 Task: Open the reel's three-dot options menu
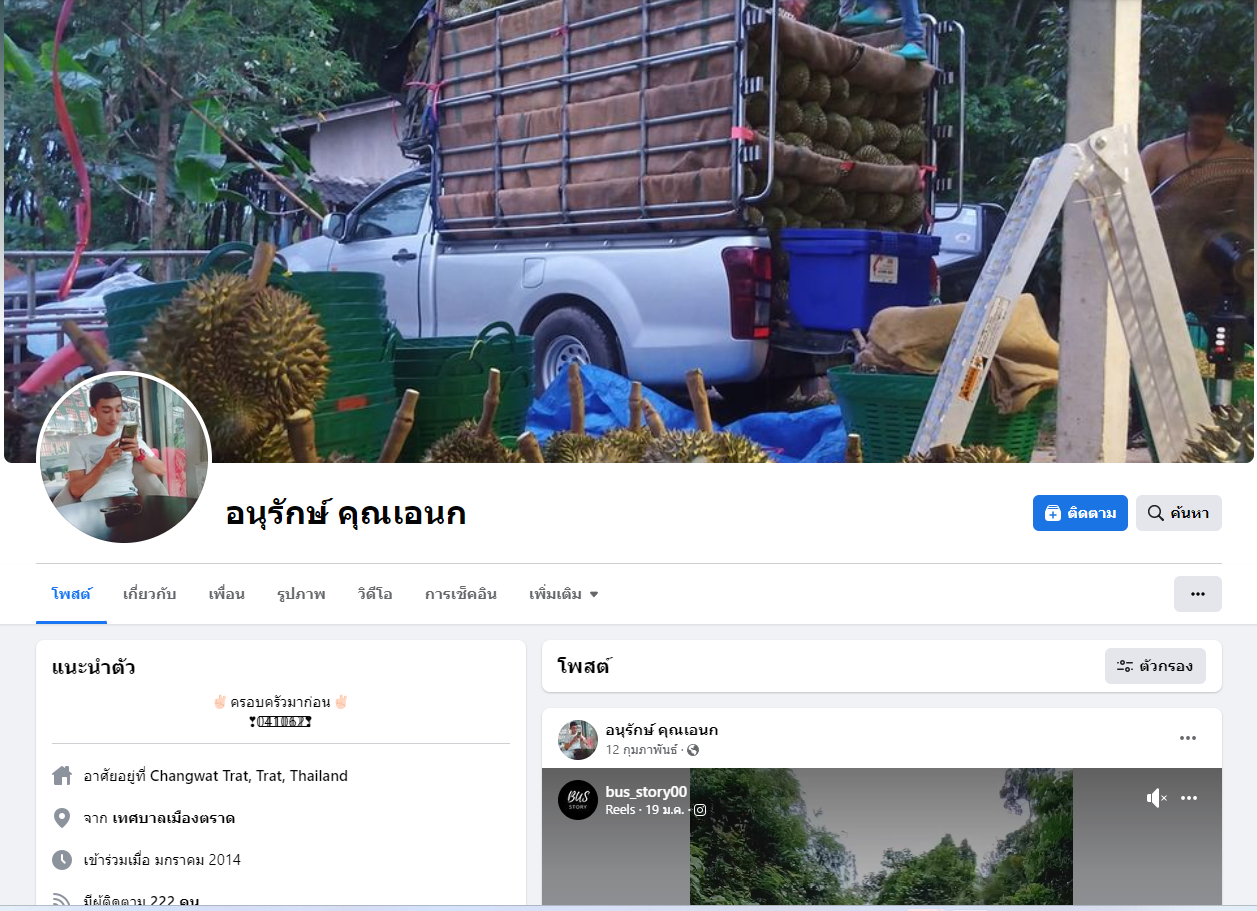click(1189, 798)
